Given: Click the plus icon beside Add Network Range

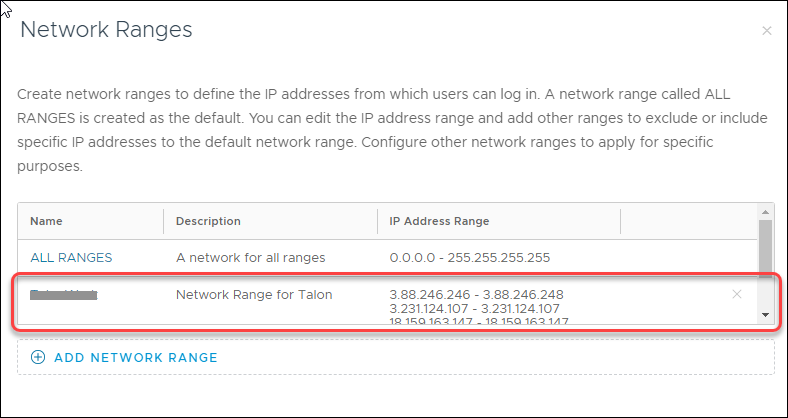Looking at the screenshot, I should point(39,357).
